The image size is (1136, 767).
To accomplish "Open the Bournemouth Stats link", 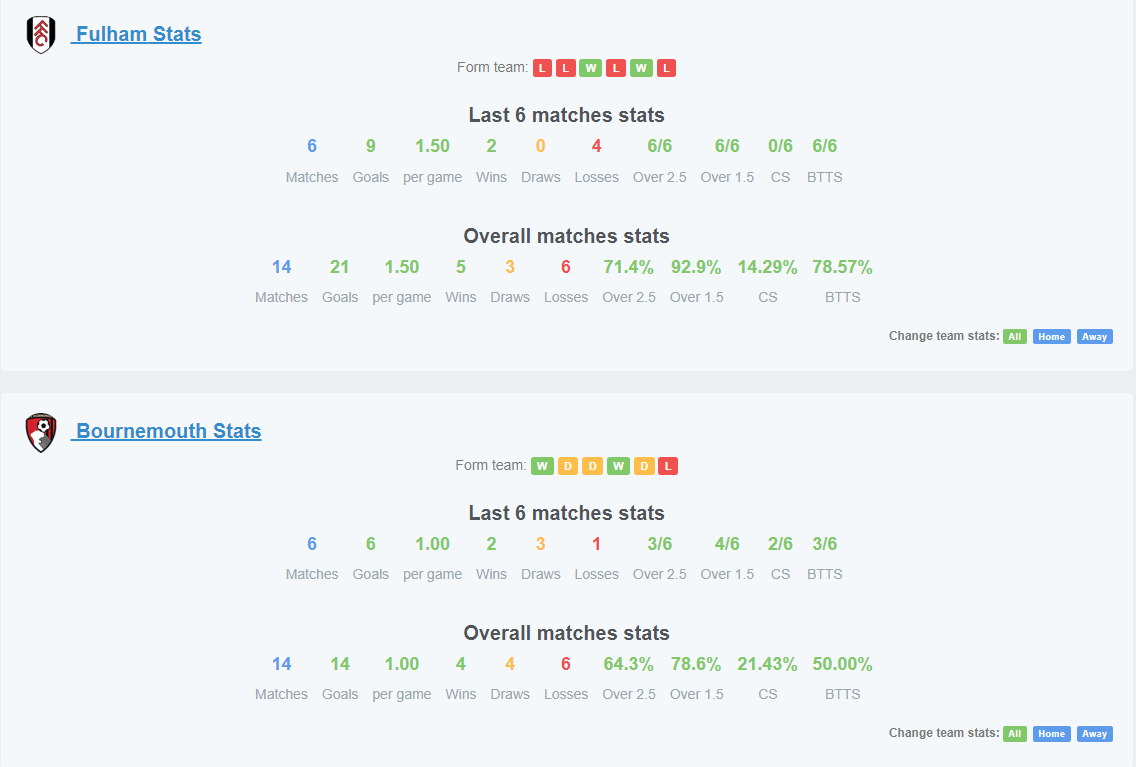I will pyautogui.click(x=166, y=431).
